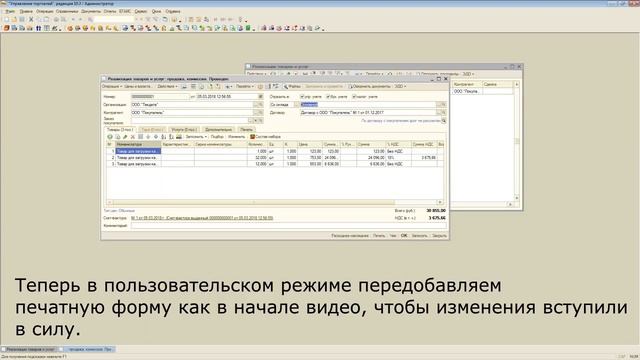
Task: Click Cut icon in main toolbar
Action: tap(31, 20)
